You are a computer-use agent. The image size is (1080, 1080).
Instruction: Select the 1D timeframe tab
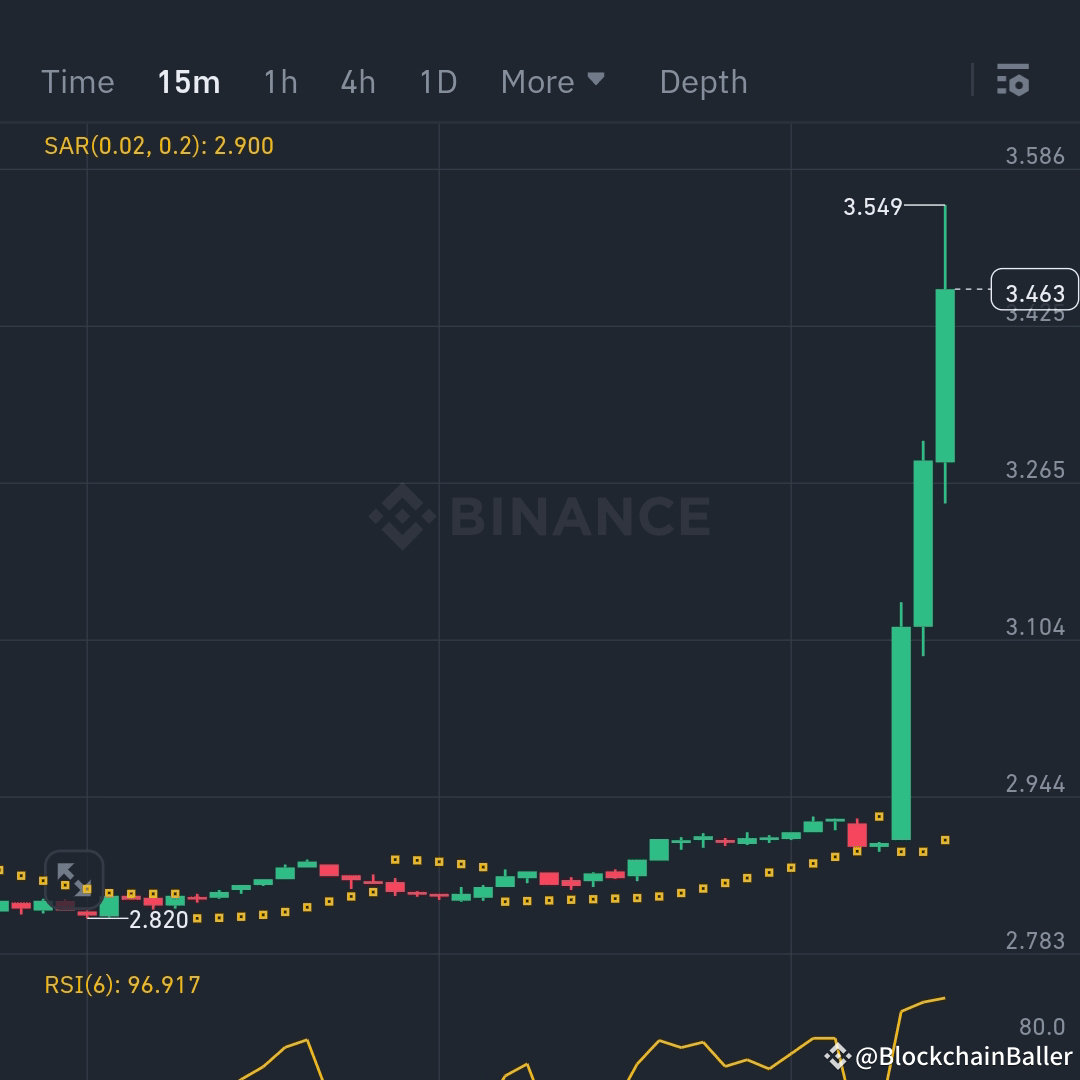click(x=437, y=82)
